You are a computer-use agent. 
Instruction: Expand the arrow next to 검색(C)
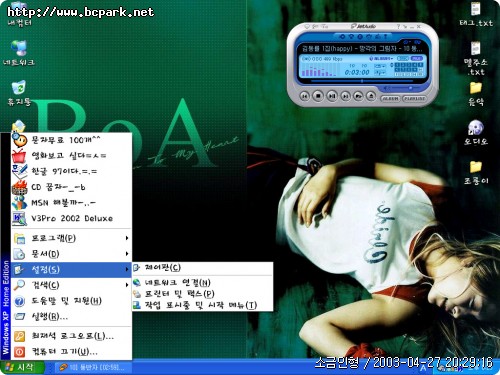coord(127,285)
